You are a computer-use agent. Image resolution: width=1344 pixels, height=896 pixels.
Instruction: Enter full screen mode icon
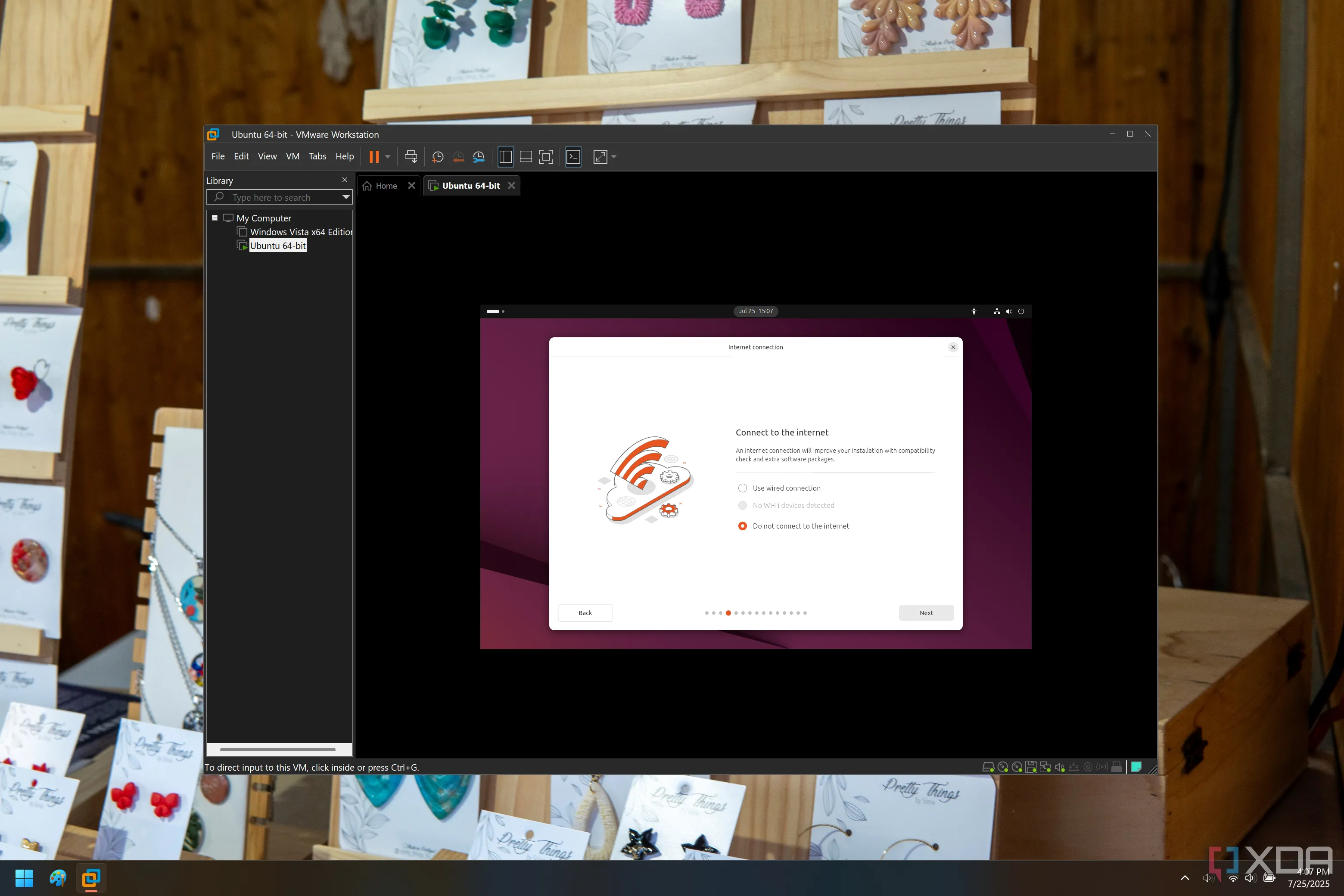(546, 156)
